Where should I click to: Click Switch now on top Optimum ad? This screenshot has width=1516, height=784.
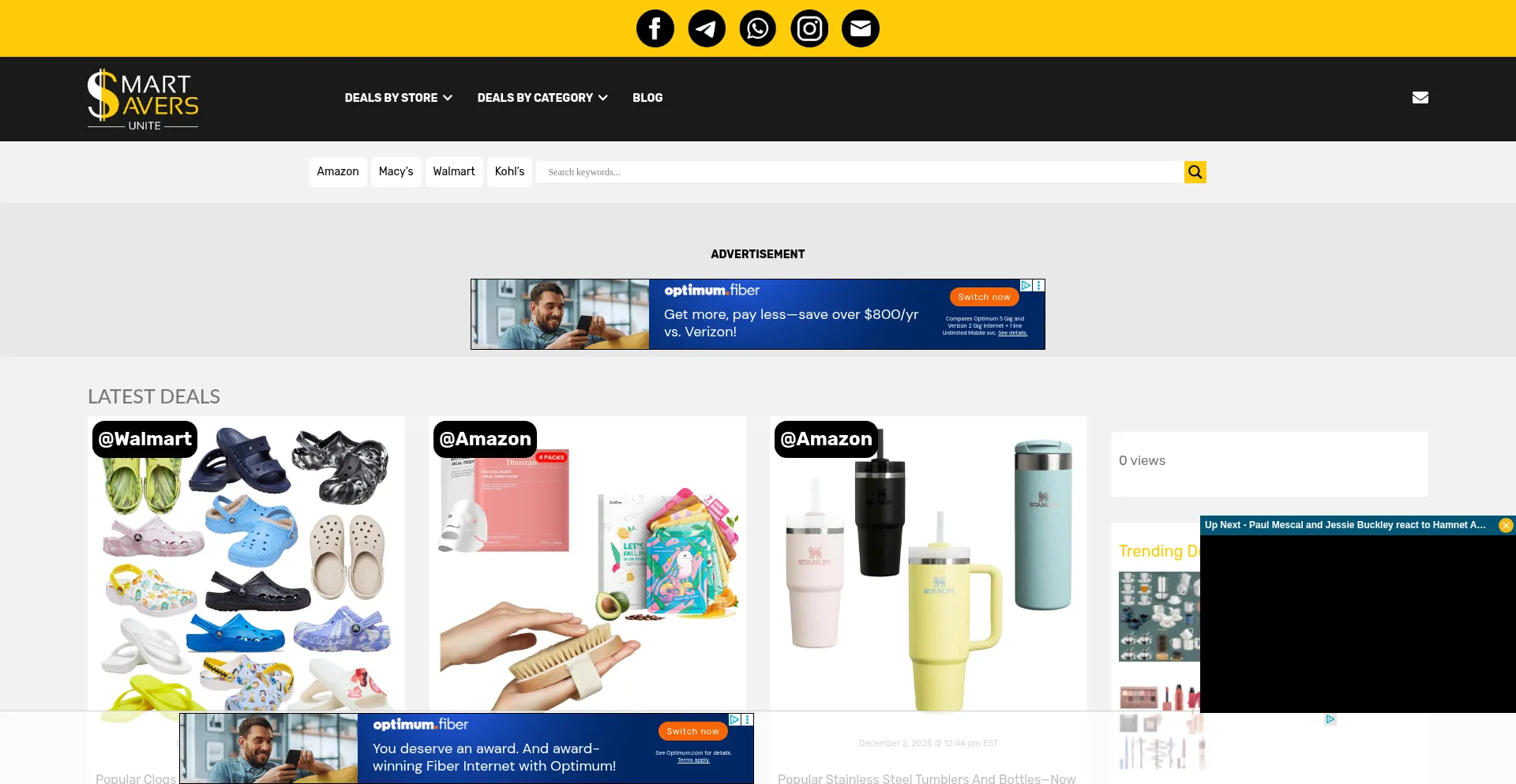[x=984, y=297]
